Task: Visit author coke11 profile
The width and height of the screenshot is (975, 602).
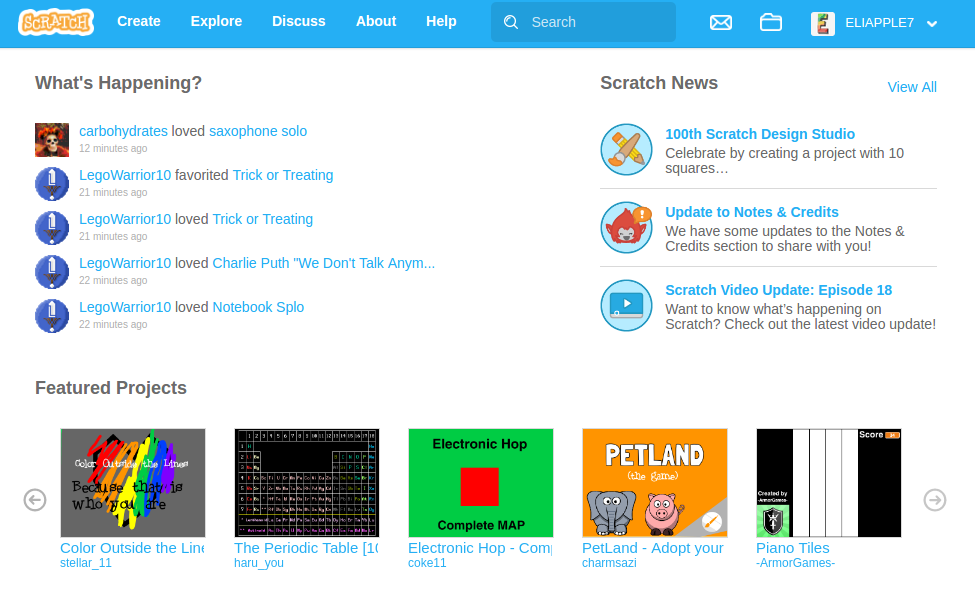Action: 427,563
